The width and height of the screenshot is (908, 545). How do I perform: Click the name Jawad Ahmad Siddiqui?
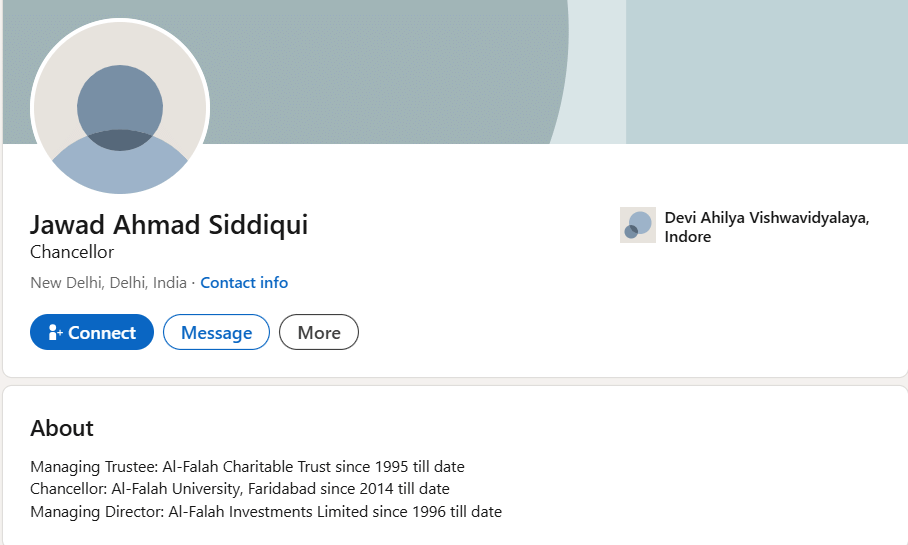tap(169, 225)
